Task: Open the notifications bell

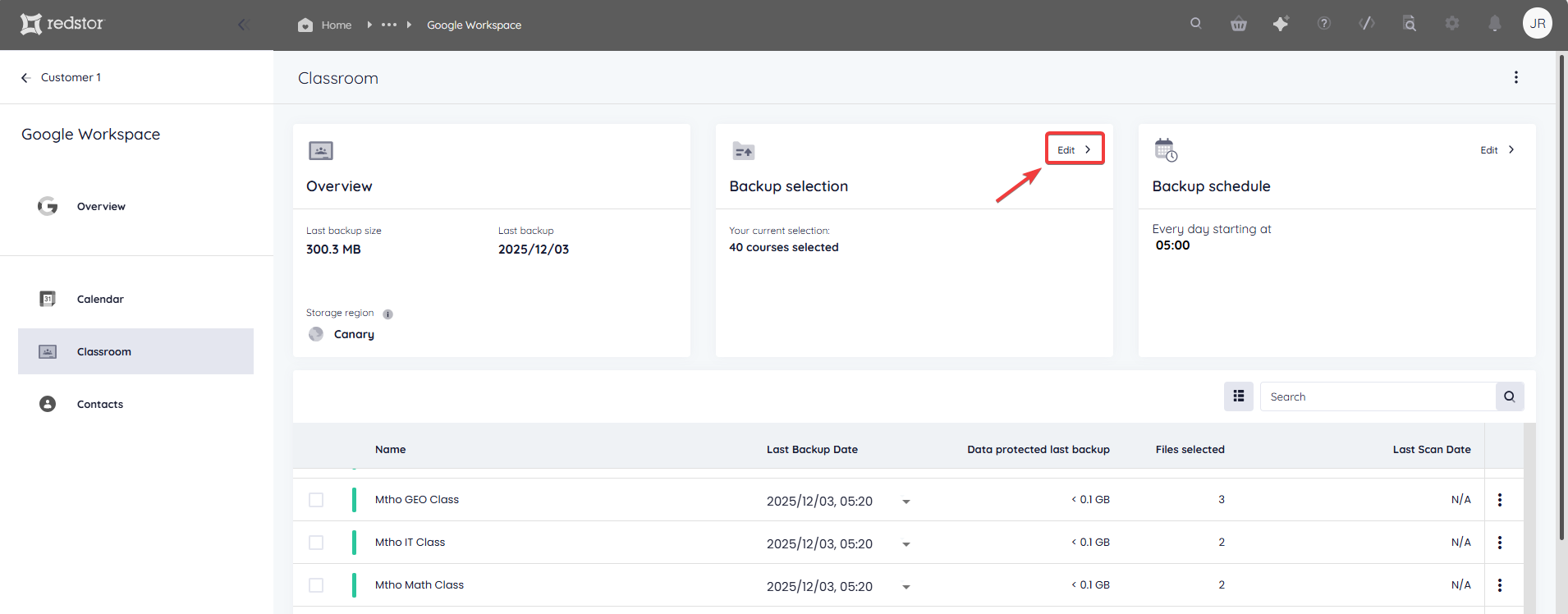Action: tap(1495, 24)
